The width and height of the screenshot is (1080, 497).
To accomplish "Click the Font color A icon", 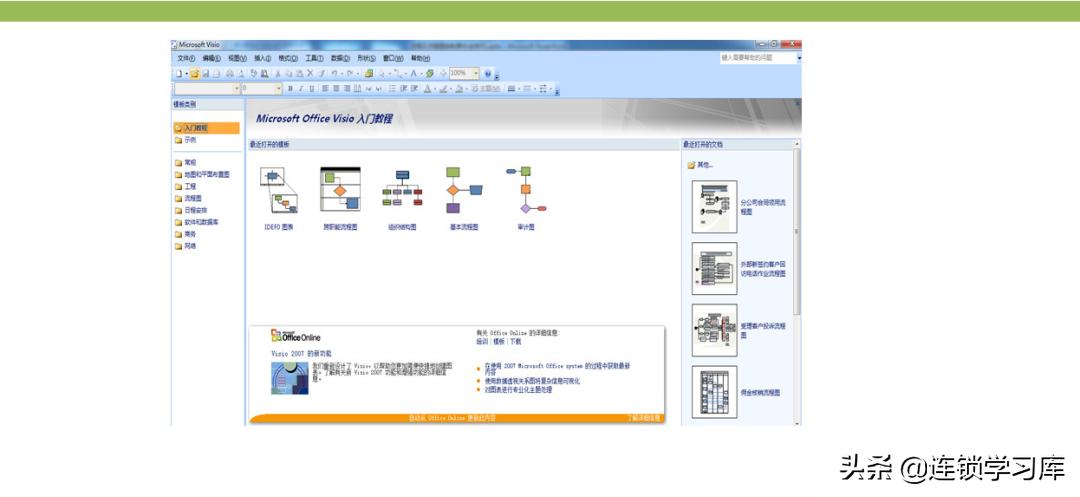I will pyautogui.click(x=427, y=88).
